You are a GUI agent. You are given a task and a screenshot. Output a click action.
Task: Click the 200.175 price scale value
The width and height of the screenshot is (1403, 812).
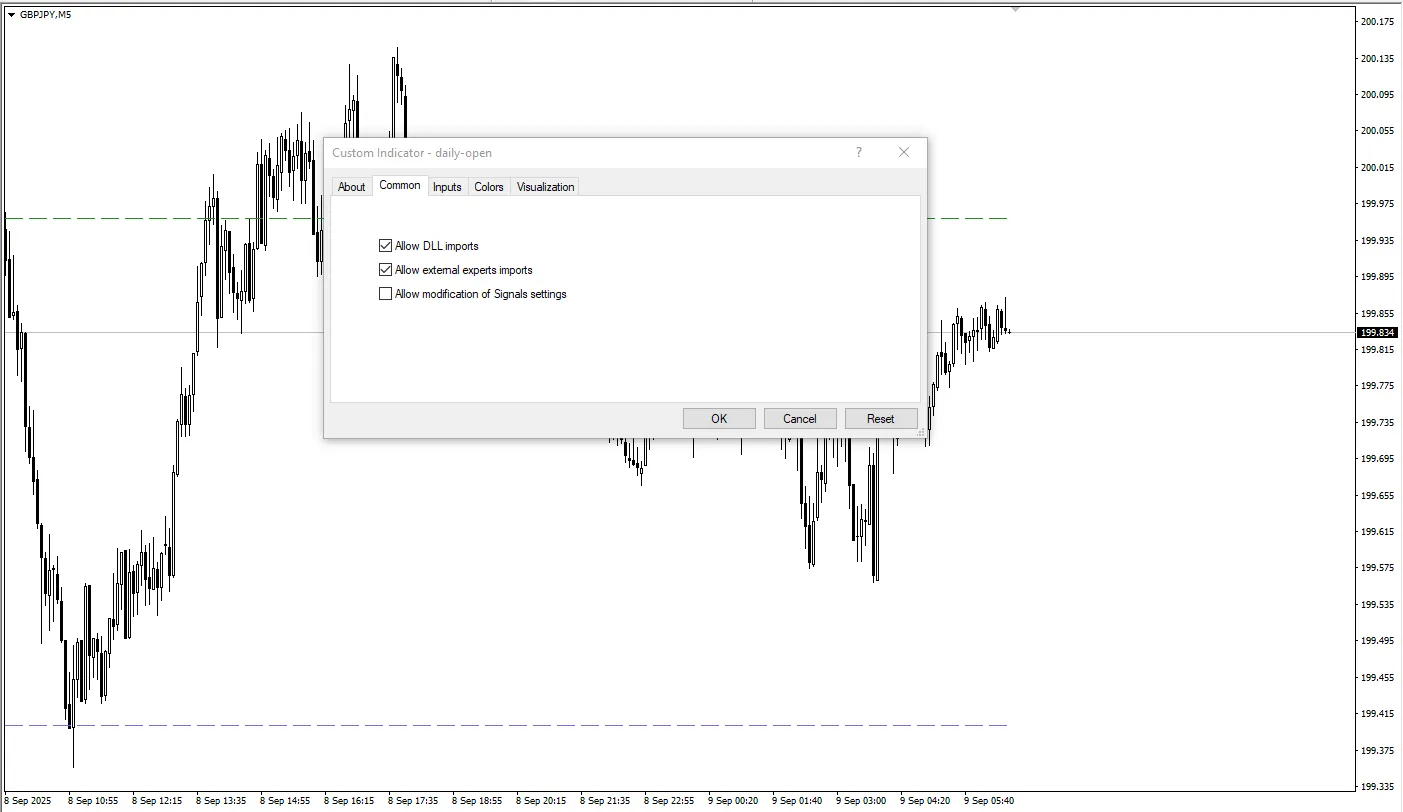pyautogui.click(x=1377, y=22)
